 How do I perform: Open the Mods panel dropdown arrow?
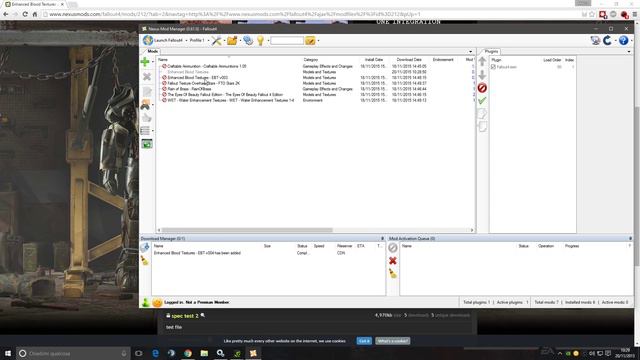(x=470, y=52)
